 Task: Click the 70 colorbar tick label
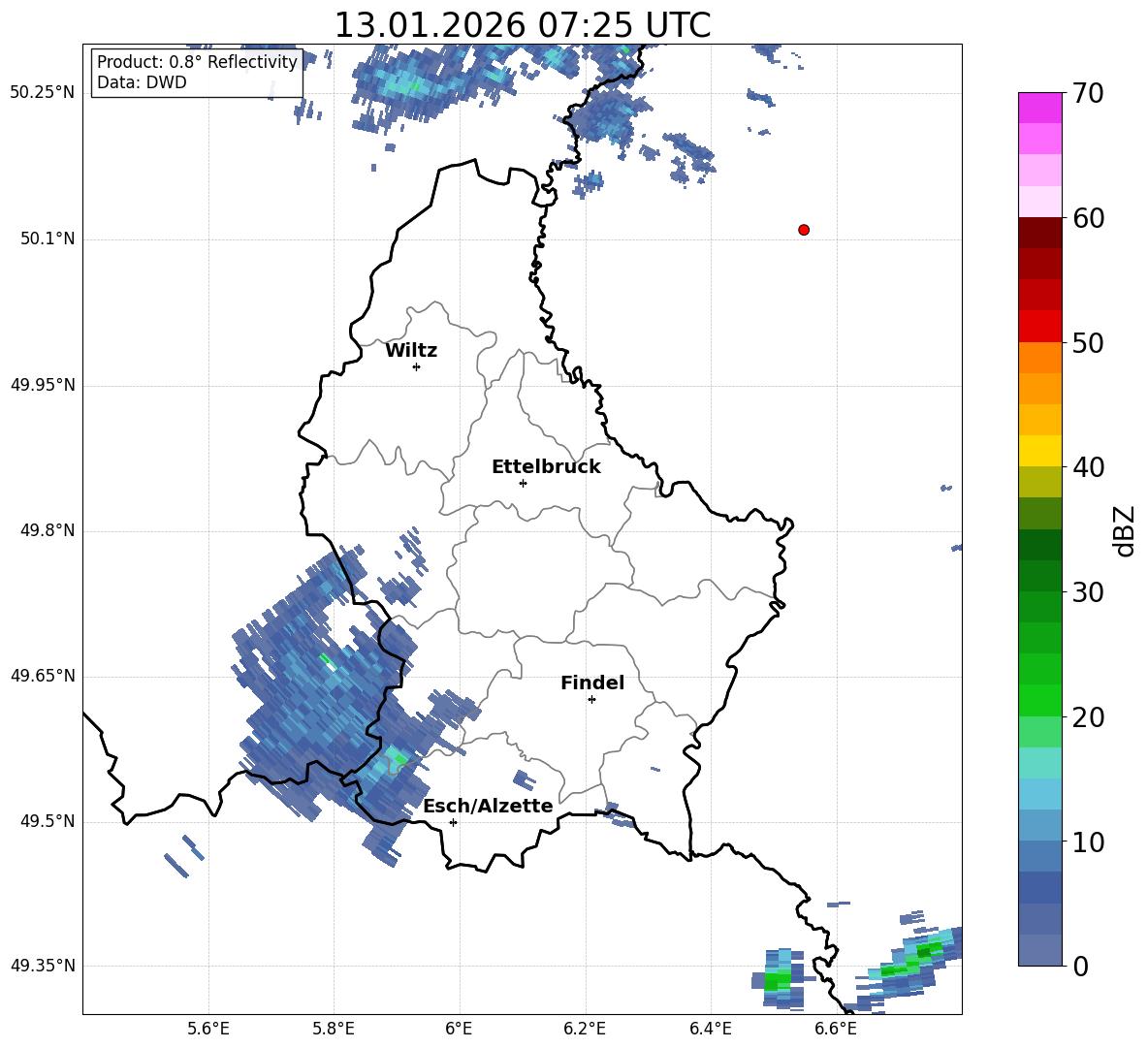pos(1088,94)
